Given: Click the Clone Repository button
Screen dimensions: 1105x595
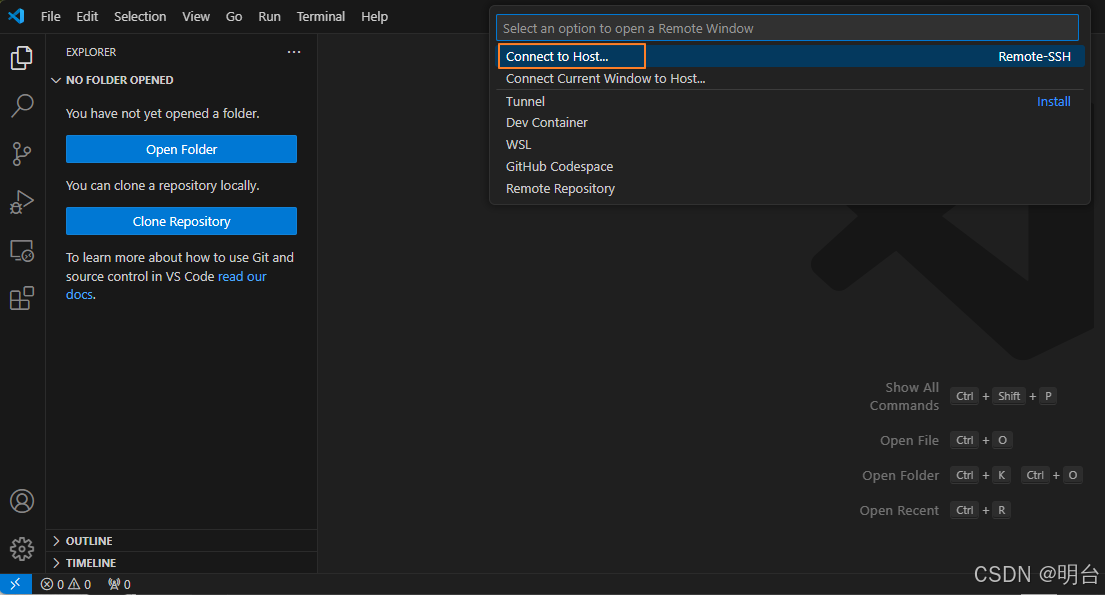Looking at the screenshot, I should pos(181,221).
